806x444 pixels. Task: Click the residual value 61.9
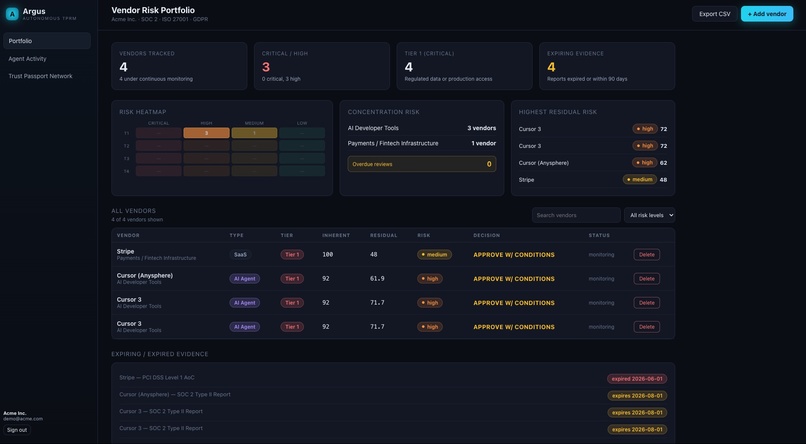click(377, 279)
